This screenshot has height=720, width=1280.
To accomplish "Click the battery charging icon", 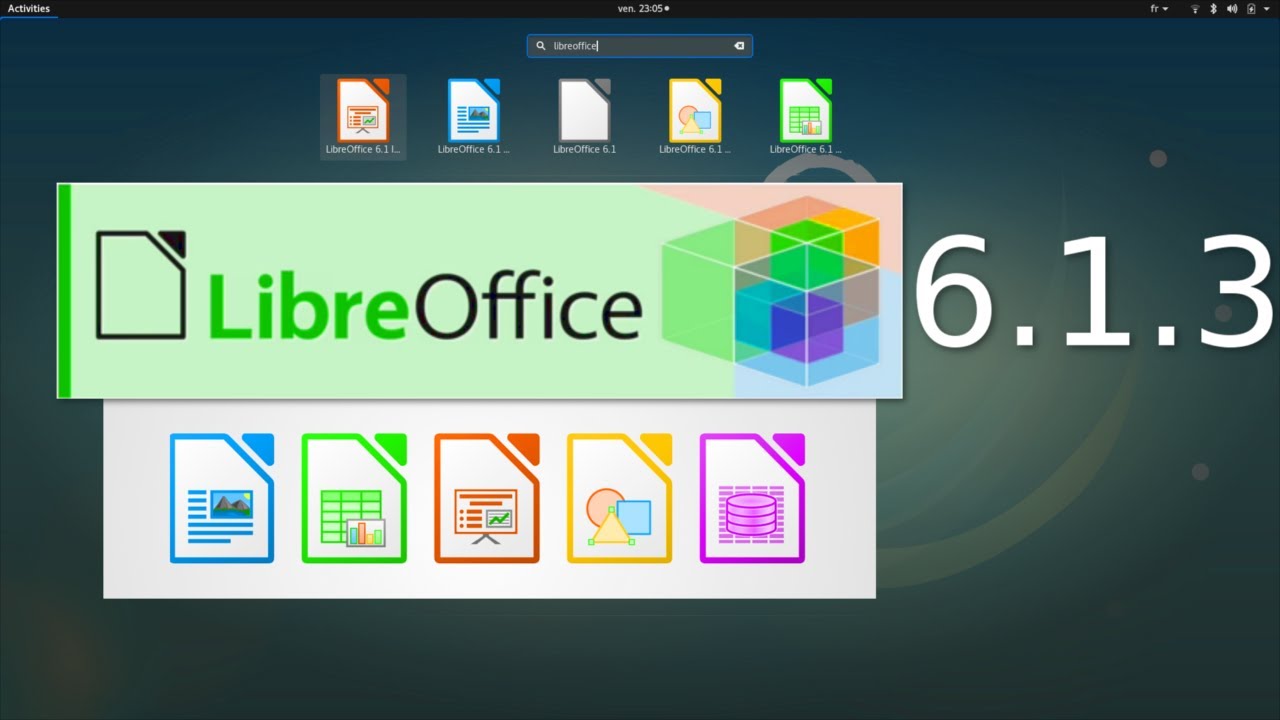I will click(x=1251, y=8).
